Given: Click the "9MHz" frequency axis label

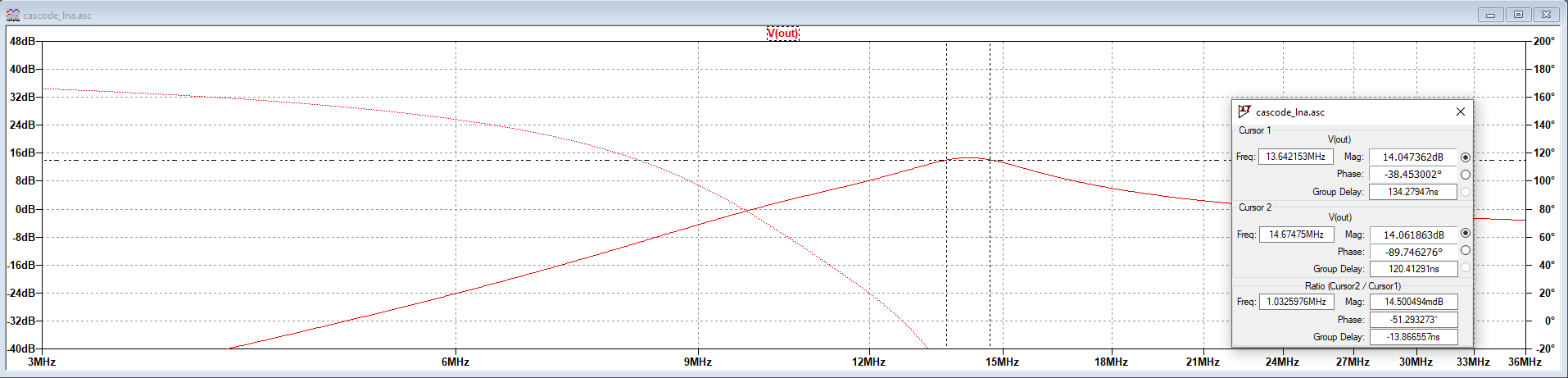Looking at the screenshot, I should 698,362.
